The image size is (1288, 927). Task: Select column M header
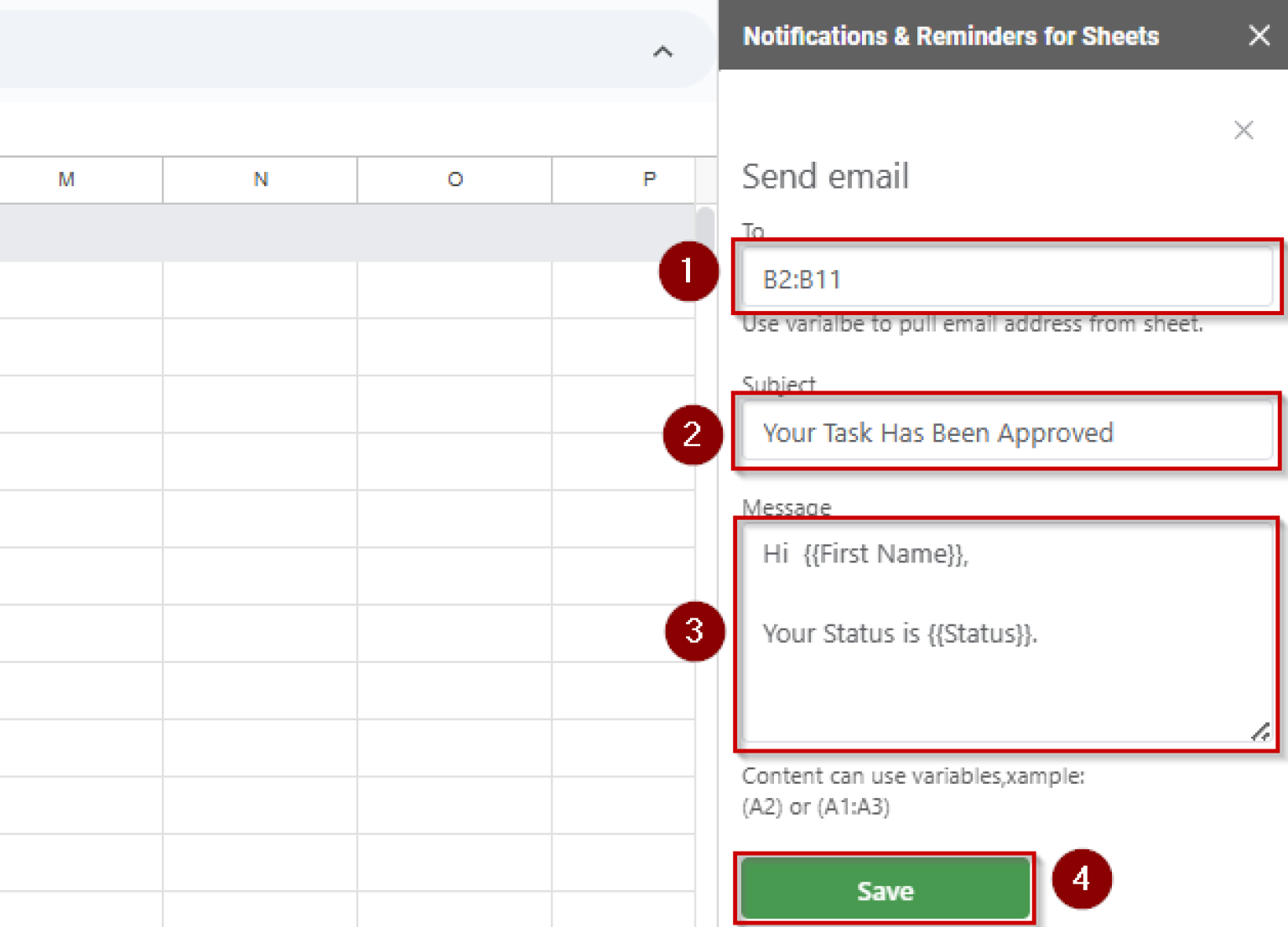click(66, 179)
